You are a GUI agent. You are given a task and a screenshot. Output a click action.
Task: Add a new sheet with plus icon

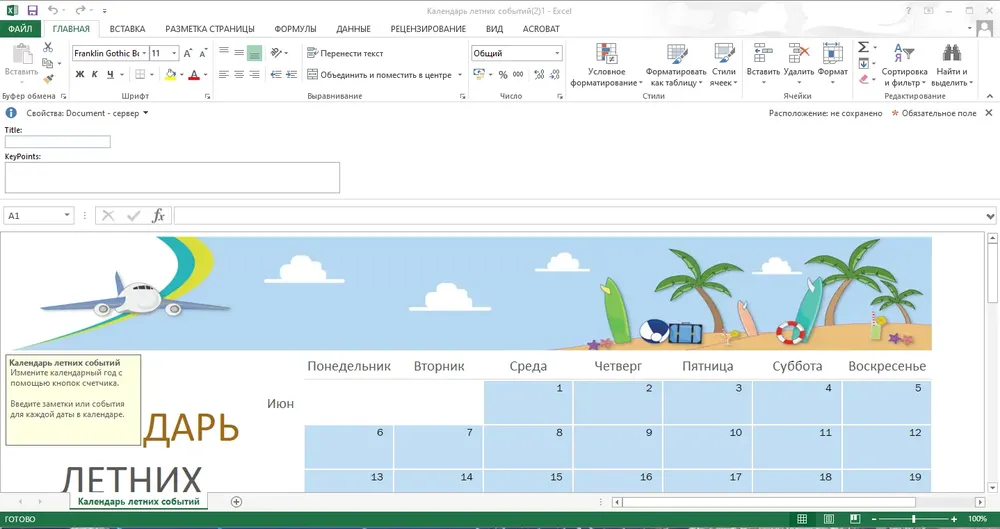(236, 502)
